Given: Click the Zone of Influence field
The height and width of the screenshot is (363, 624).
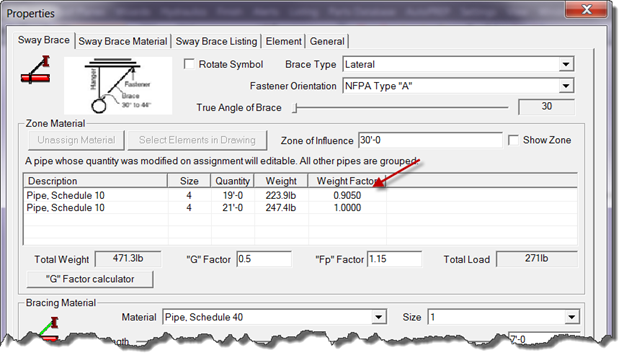Looking at the screenshot, I should (x=430, y=140).
